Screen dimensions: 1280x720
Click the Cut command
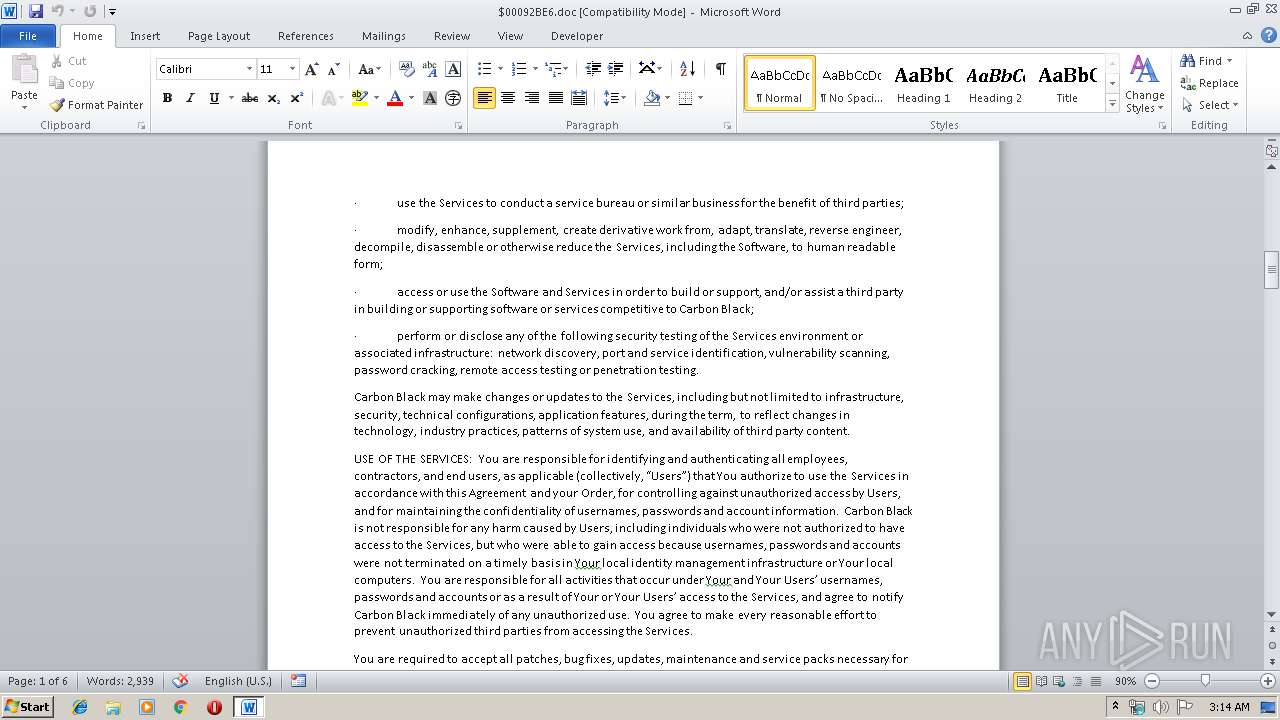tap(68, 61)
